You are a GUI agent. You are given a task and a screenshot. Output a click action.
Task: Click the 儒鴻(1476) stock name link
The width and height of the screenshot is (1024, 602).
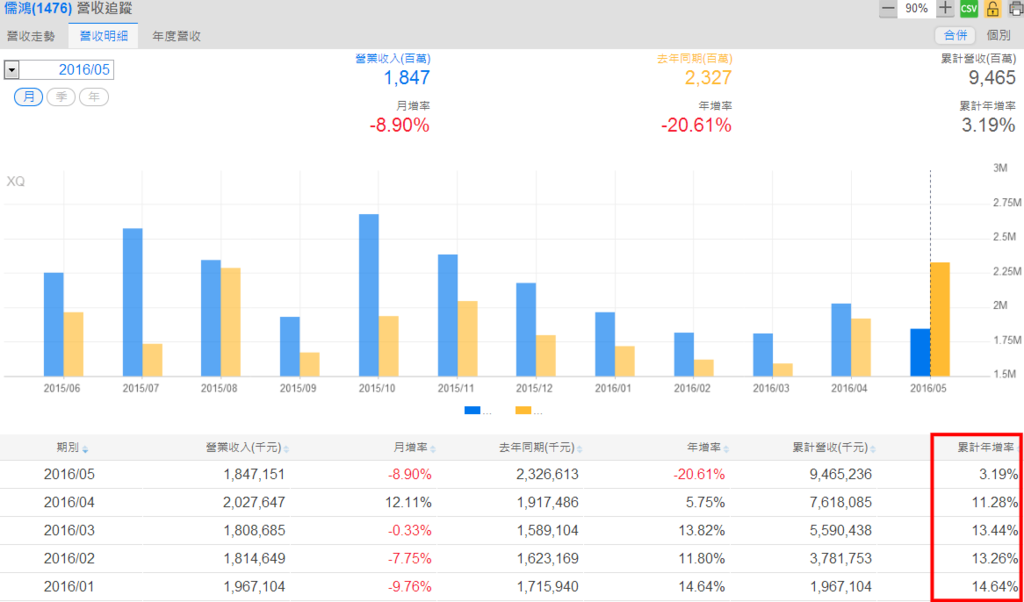pos(38,10)
